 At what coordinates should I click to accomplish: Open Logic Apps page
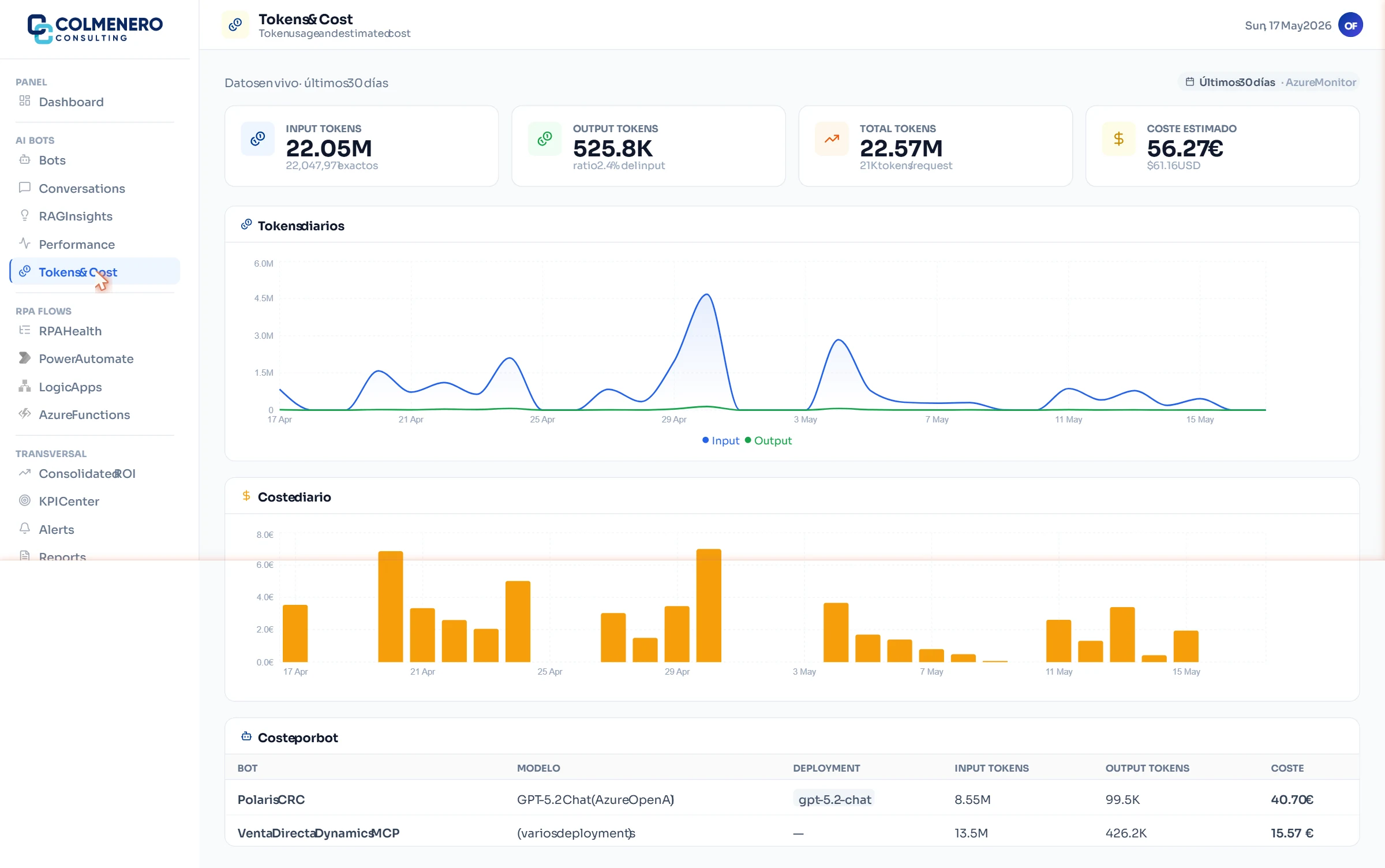95,387
